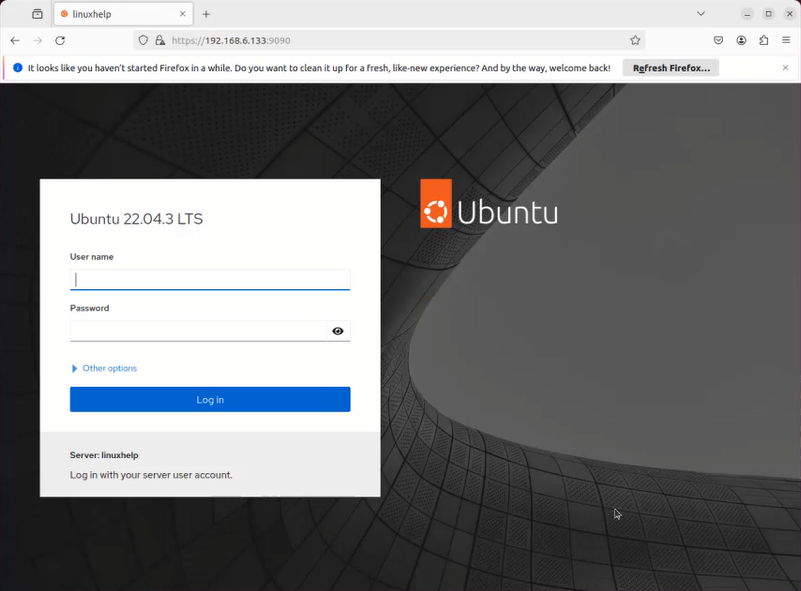
Task: Open the Save to Pocket icon
Action: coord(718,40)
